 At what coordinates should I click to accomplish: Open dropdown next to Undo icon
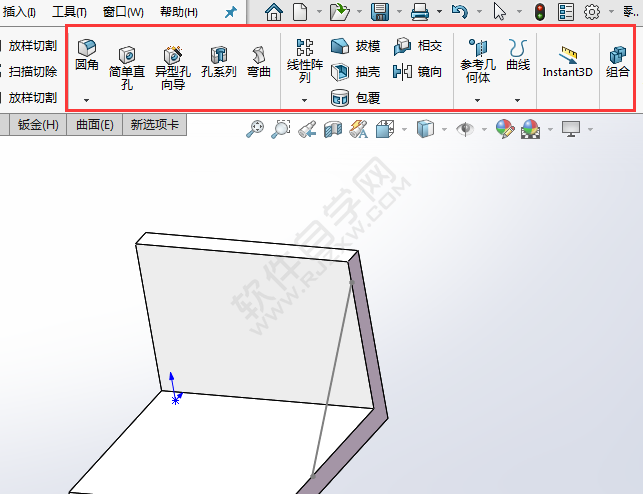click(479, 12)
